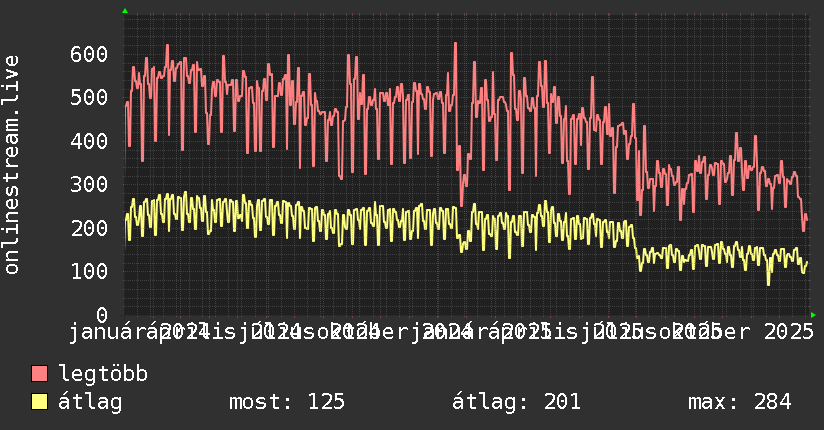Click the y-axis label 200

(x=89, y=228)
